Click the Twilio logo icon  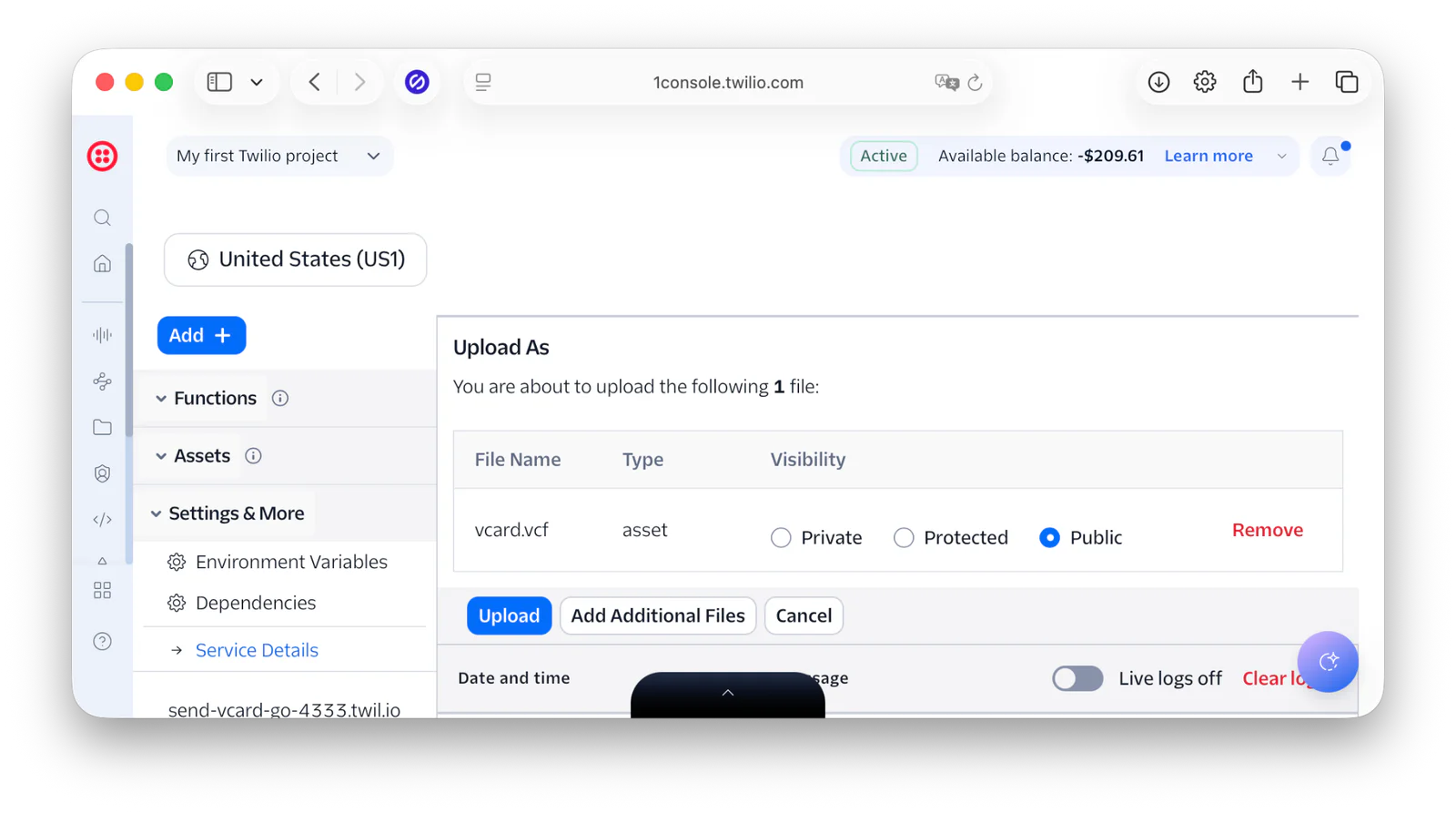point(102,156)
